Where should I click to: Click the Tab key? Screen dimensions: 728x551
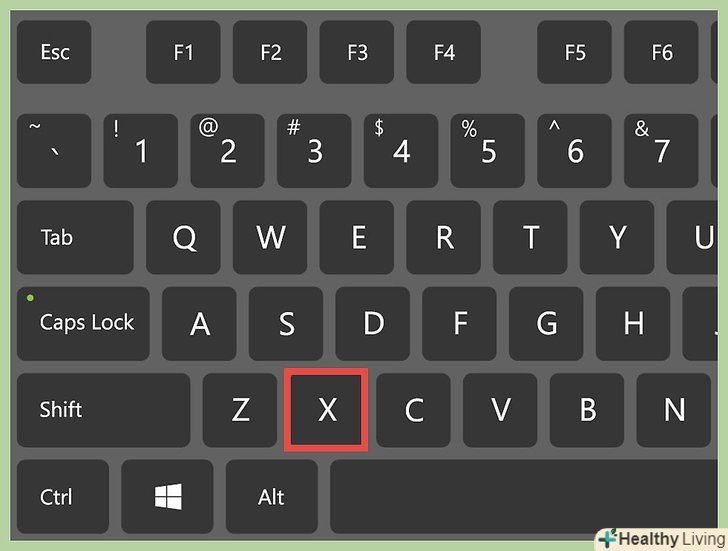(75, 237)
